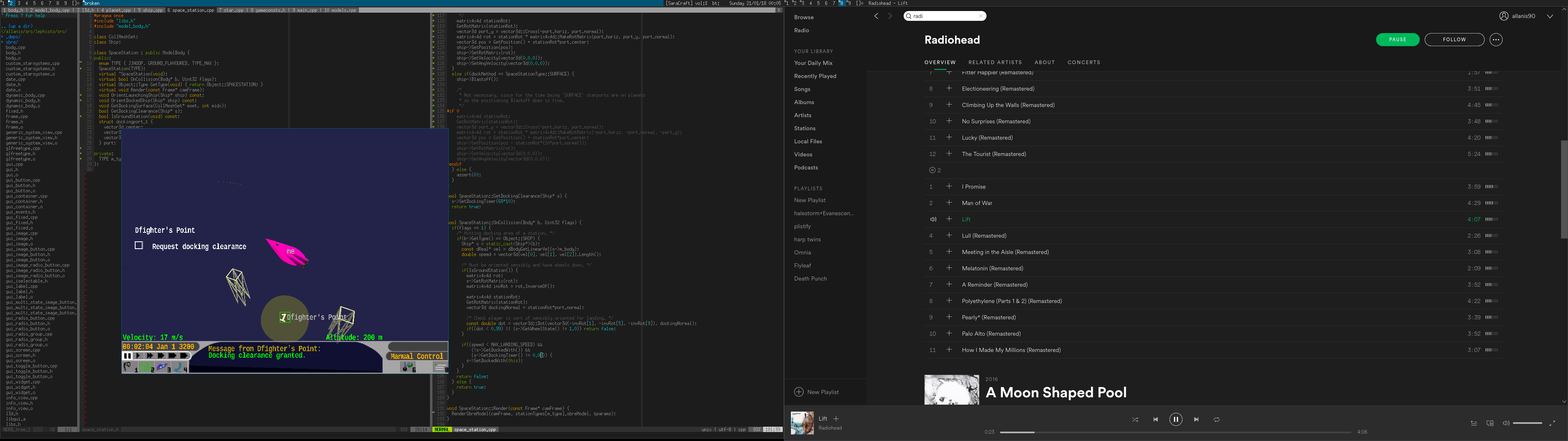Switch to the Concerts tab
Screen dimensions: 1568x441
click(1083, 62)
